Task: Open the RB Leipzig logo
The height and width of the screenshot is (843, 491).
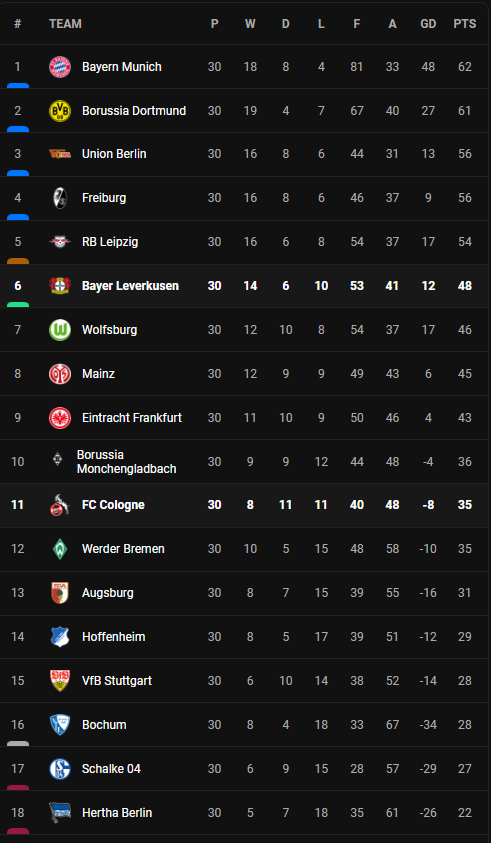Action: [60, 242]
